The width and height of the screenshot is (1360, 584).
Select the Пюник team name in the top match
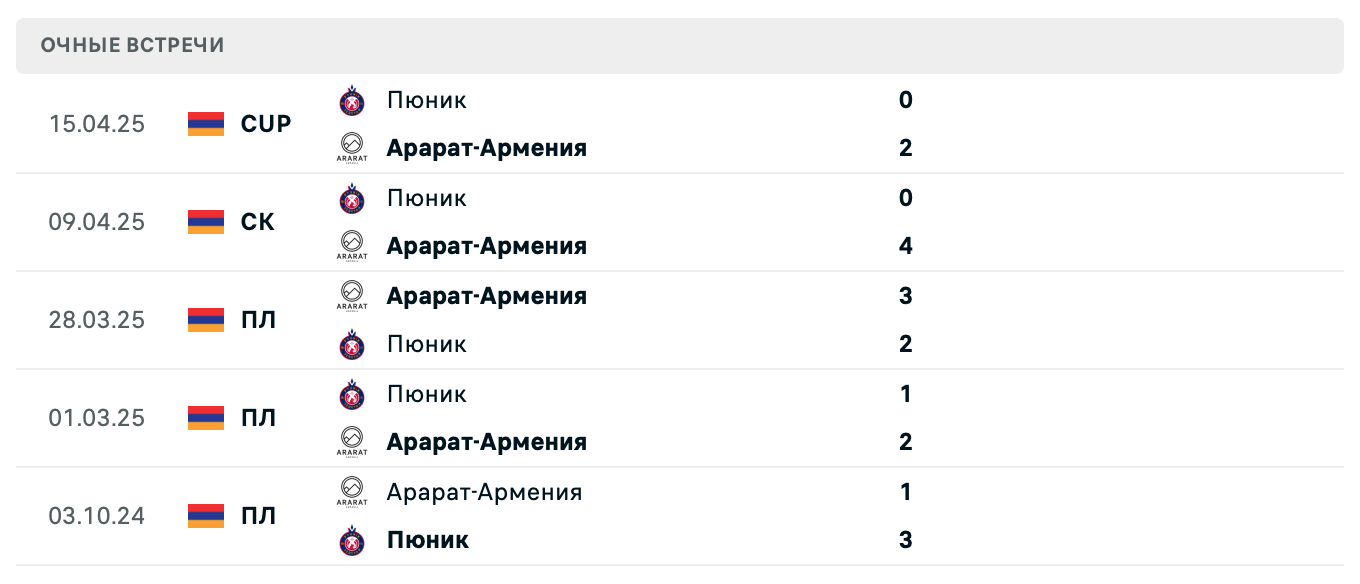(426, 100)
